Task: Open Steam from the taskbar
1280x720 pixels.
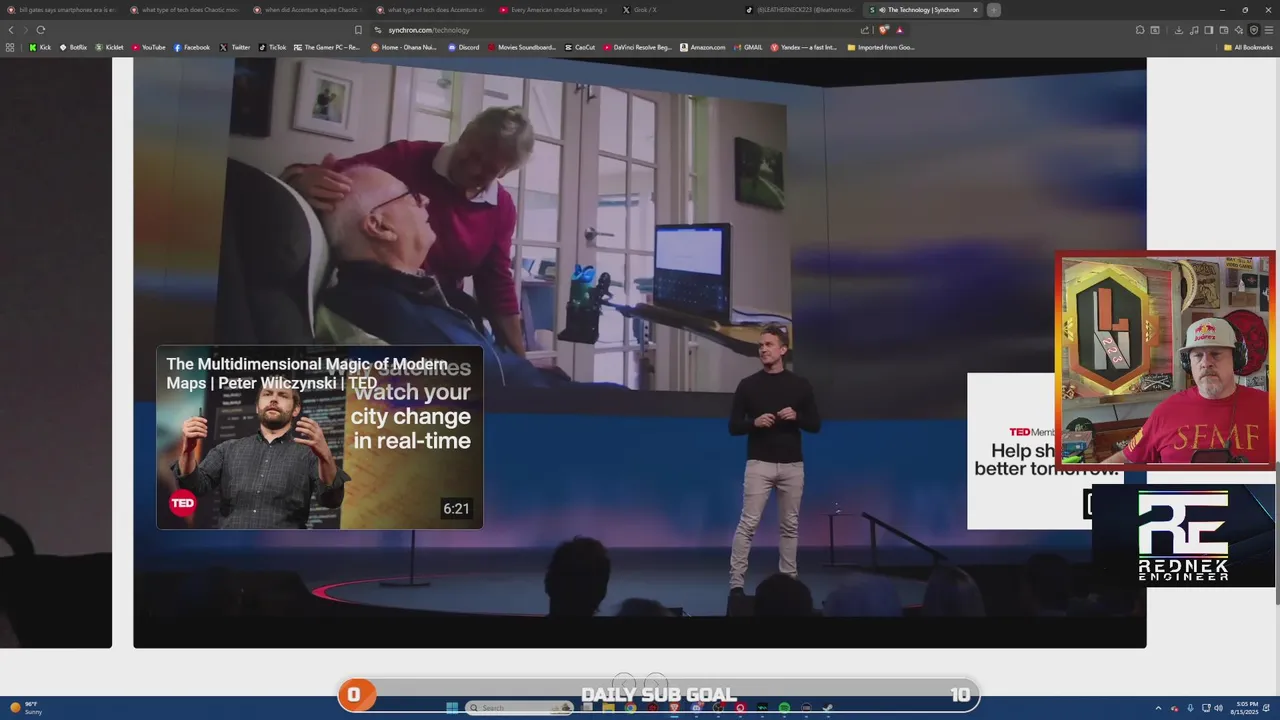Action: coord(828,708)
